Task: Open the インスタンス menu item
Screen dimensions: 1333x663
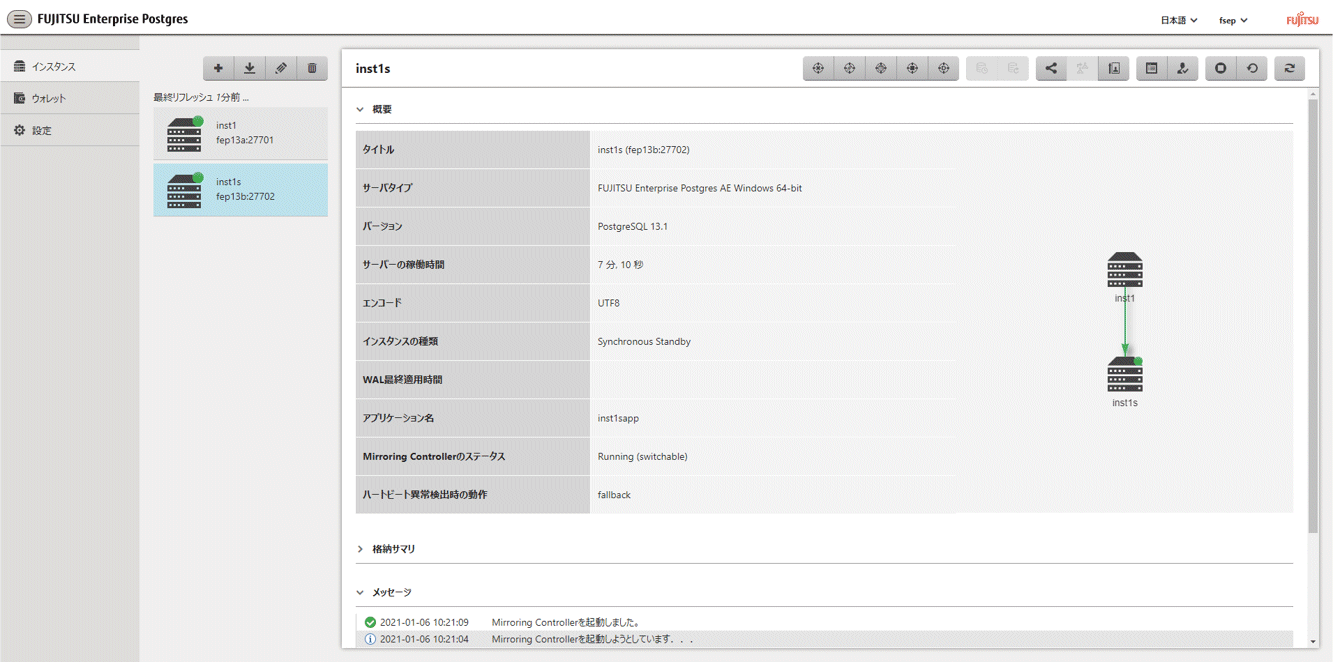Action: pos(70,66)
